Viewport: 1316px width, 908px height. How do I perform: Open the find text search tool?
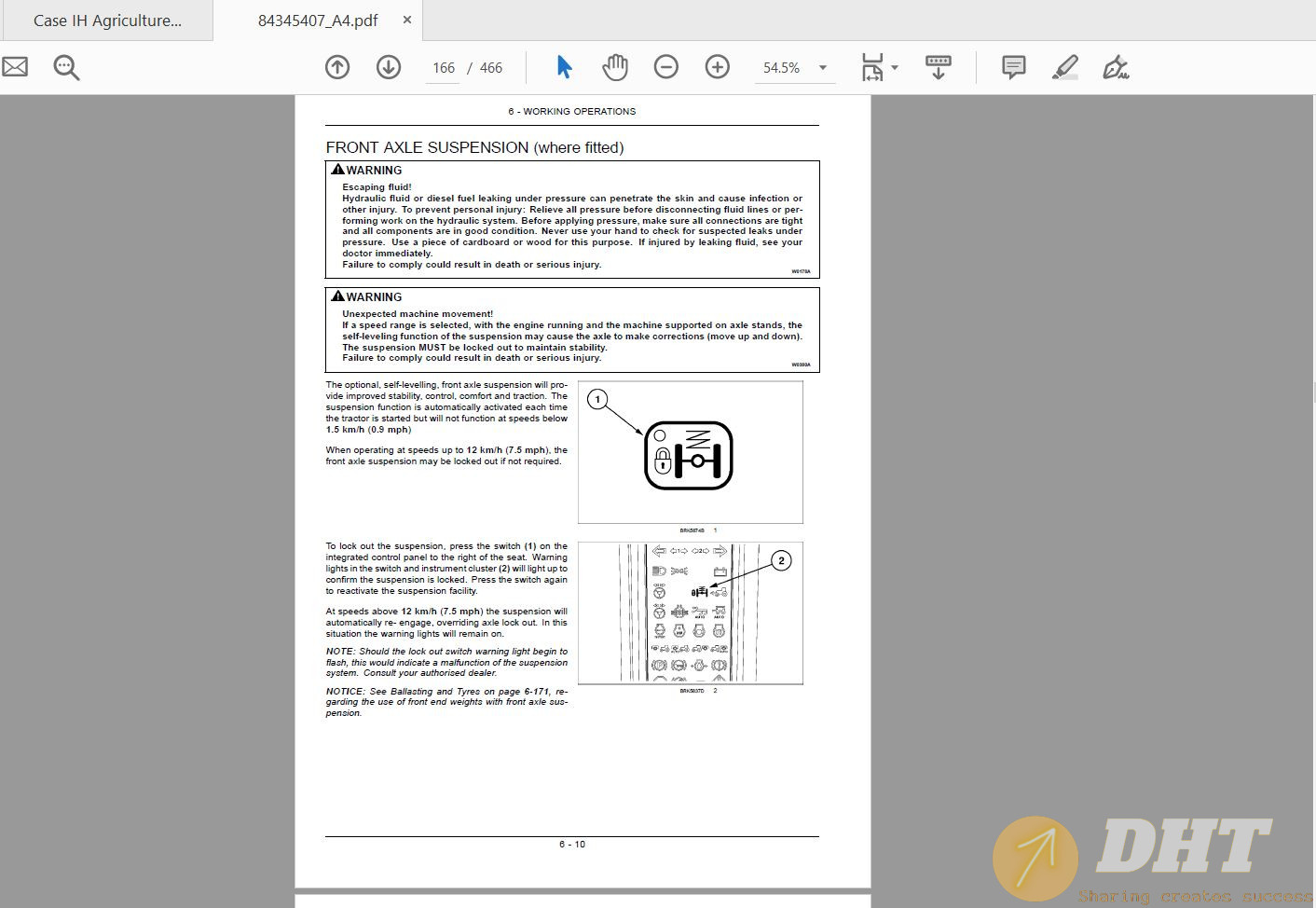[x=66, y=67]
